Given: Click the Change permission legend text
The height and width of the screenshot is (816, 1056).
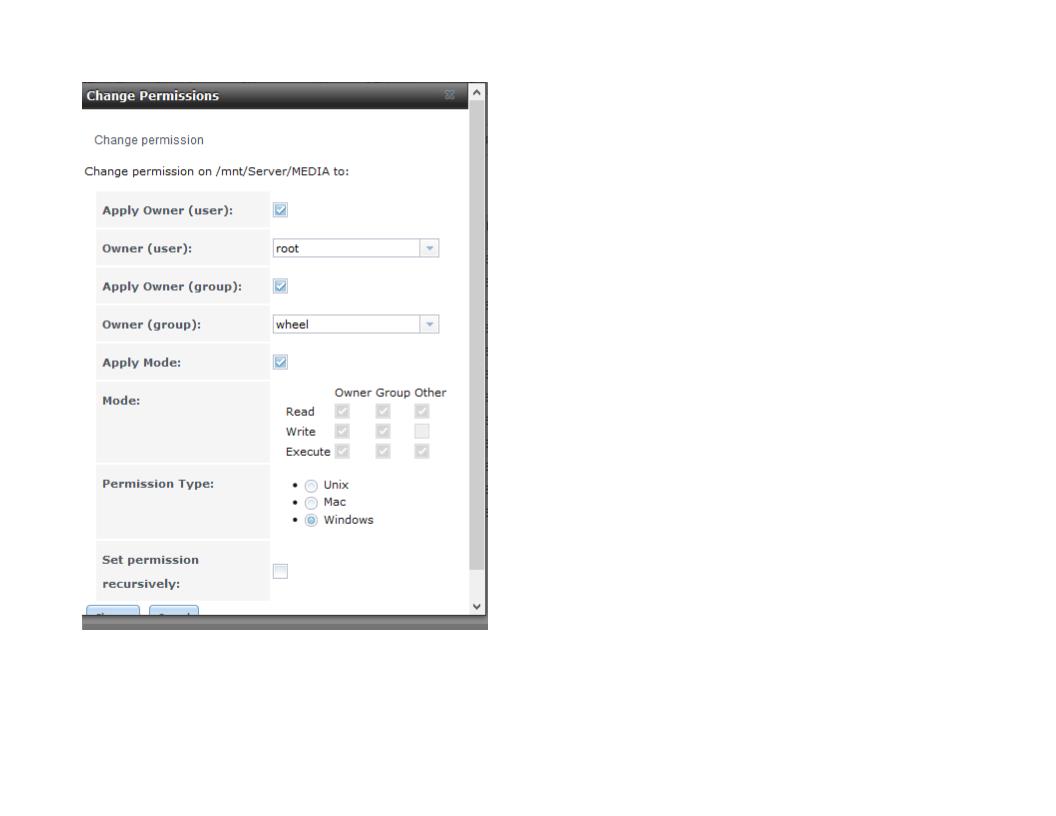Looking at the screenshot, I should [x=149, y=140].
